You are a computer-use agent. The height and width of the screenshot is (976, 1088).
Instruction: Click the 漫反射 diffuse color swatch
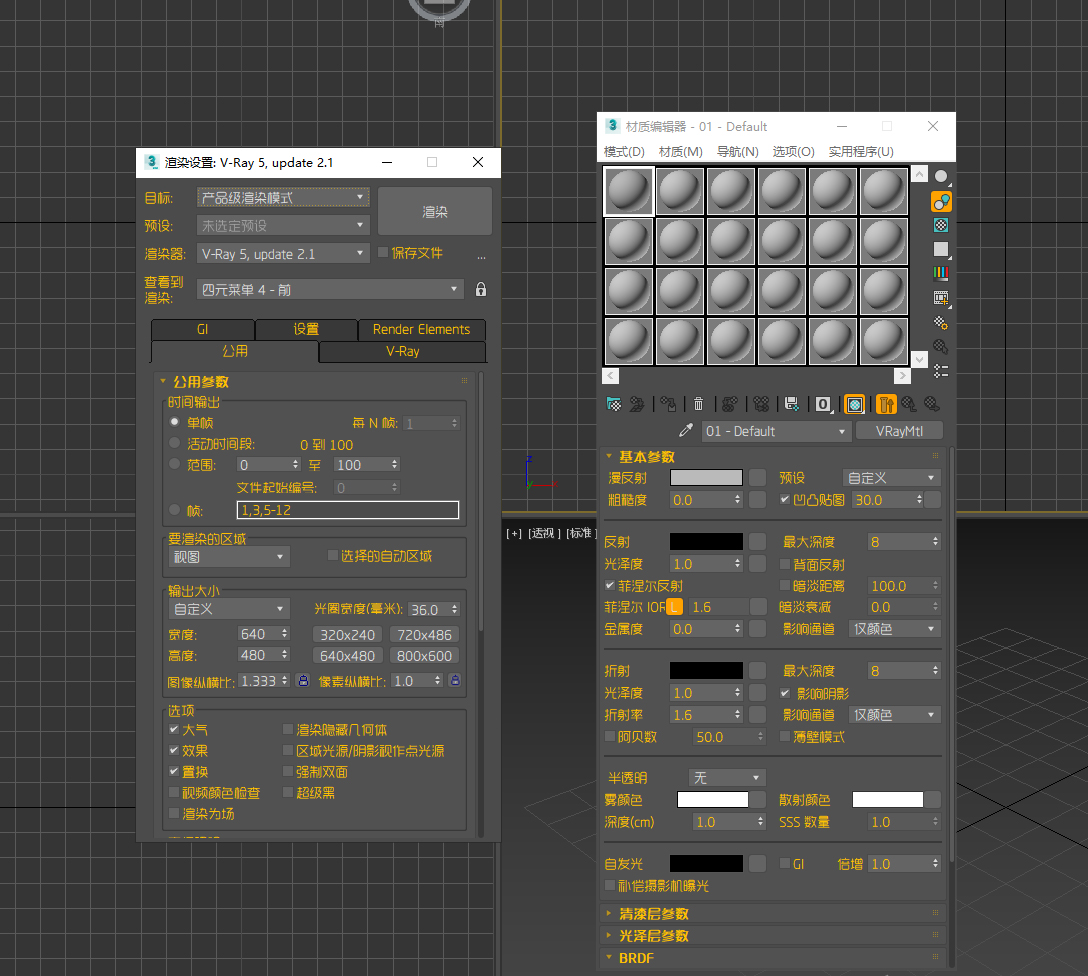click(x=706, y=478)
